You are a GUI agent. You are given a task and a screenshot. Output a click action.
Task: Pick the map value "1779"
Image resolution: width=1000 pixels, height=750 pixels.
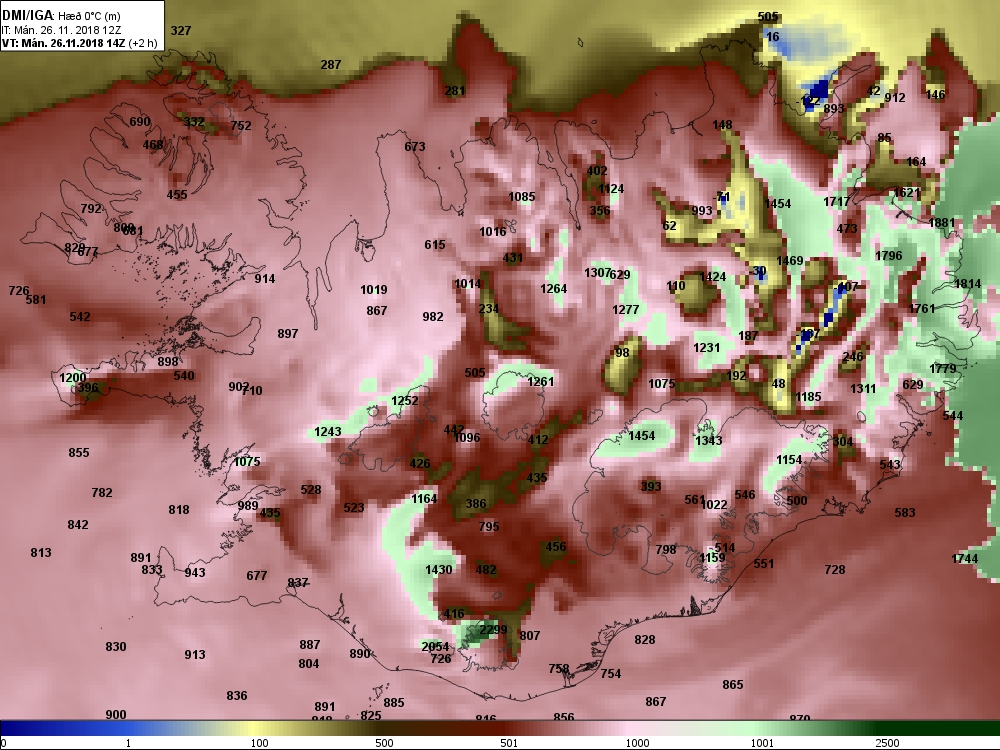pos(943,369)
